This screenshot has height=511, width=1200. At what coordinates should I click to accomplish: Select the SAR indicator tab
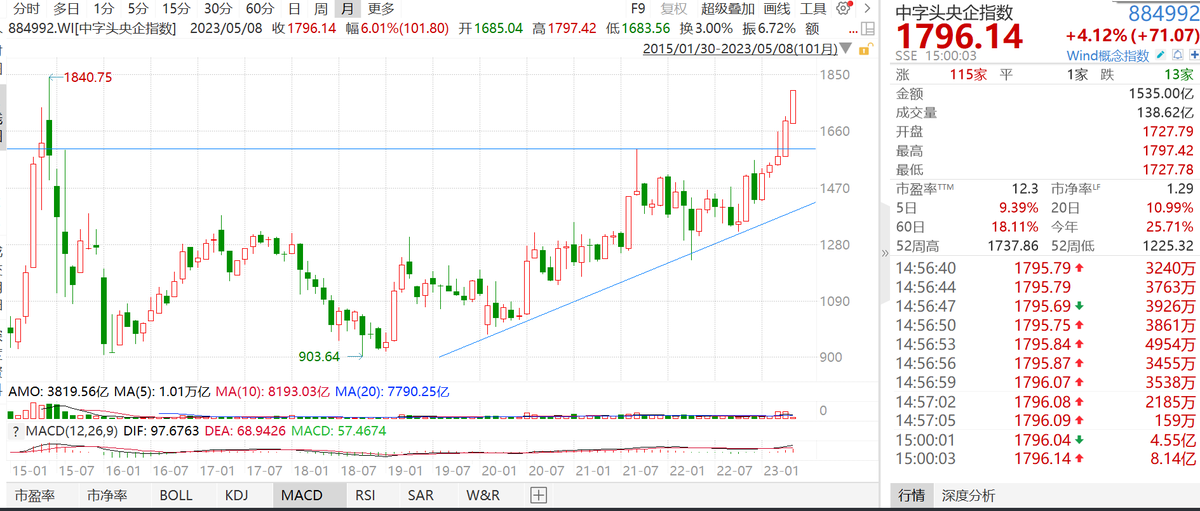pyautogui.click(x=421, y=495)
